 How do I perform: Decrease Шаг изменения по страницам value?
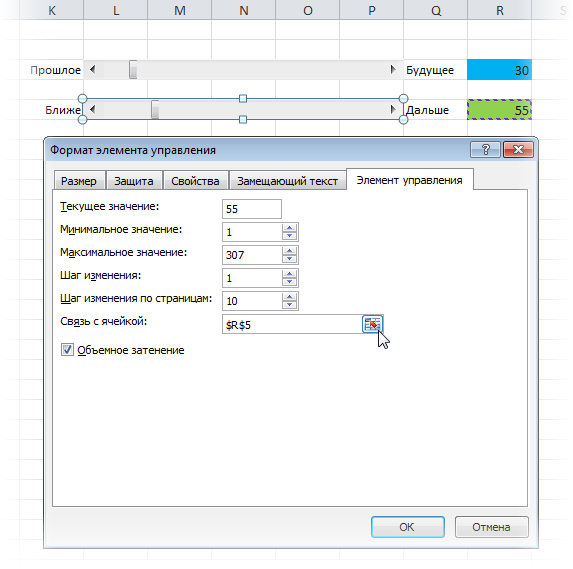point(289,305)
